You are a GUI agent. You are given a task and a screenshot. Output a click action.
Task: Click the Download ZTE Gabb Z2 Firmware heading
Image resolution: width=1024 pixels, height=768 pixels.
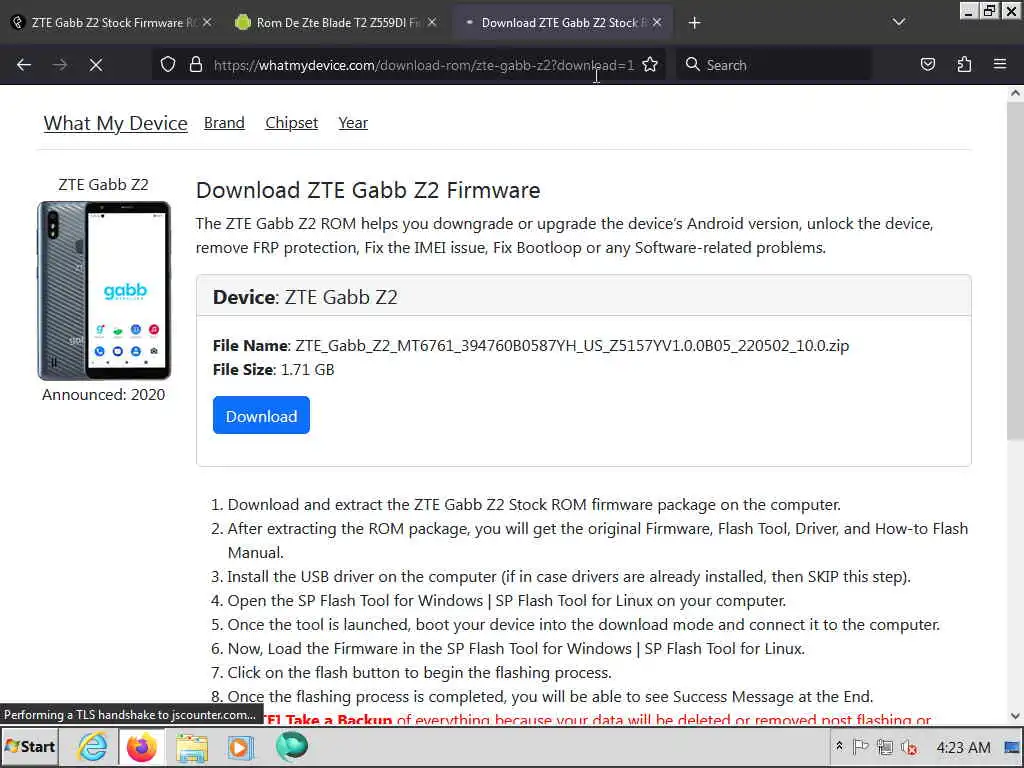pyautogui.click(x=368, y=190)
